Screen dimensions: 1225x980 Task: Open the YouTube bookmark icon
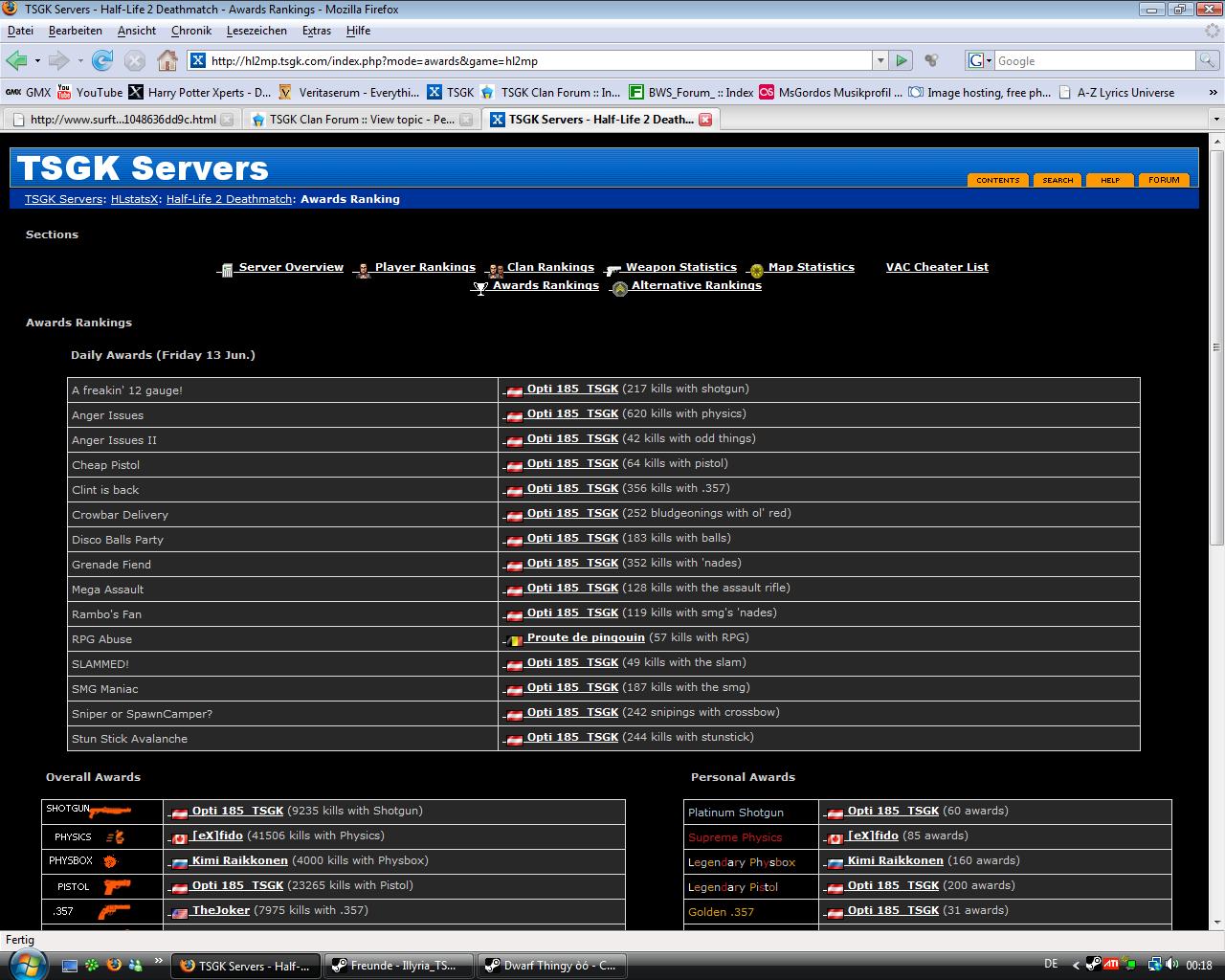click(x=64, y=93)
